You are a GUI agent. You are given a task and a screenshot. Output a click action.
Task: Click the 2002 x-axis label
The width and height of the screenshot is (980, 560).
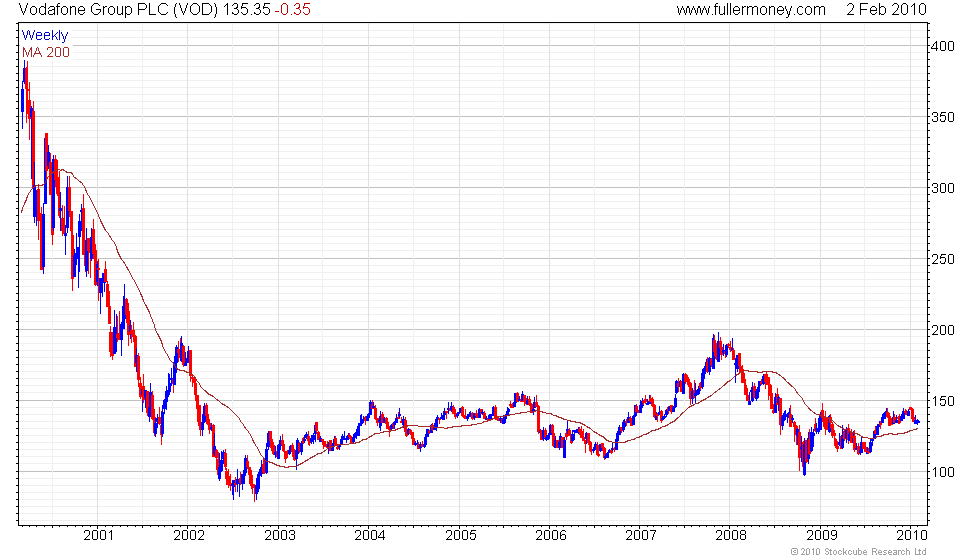coord(189,535)
